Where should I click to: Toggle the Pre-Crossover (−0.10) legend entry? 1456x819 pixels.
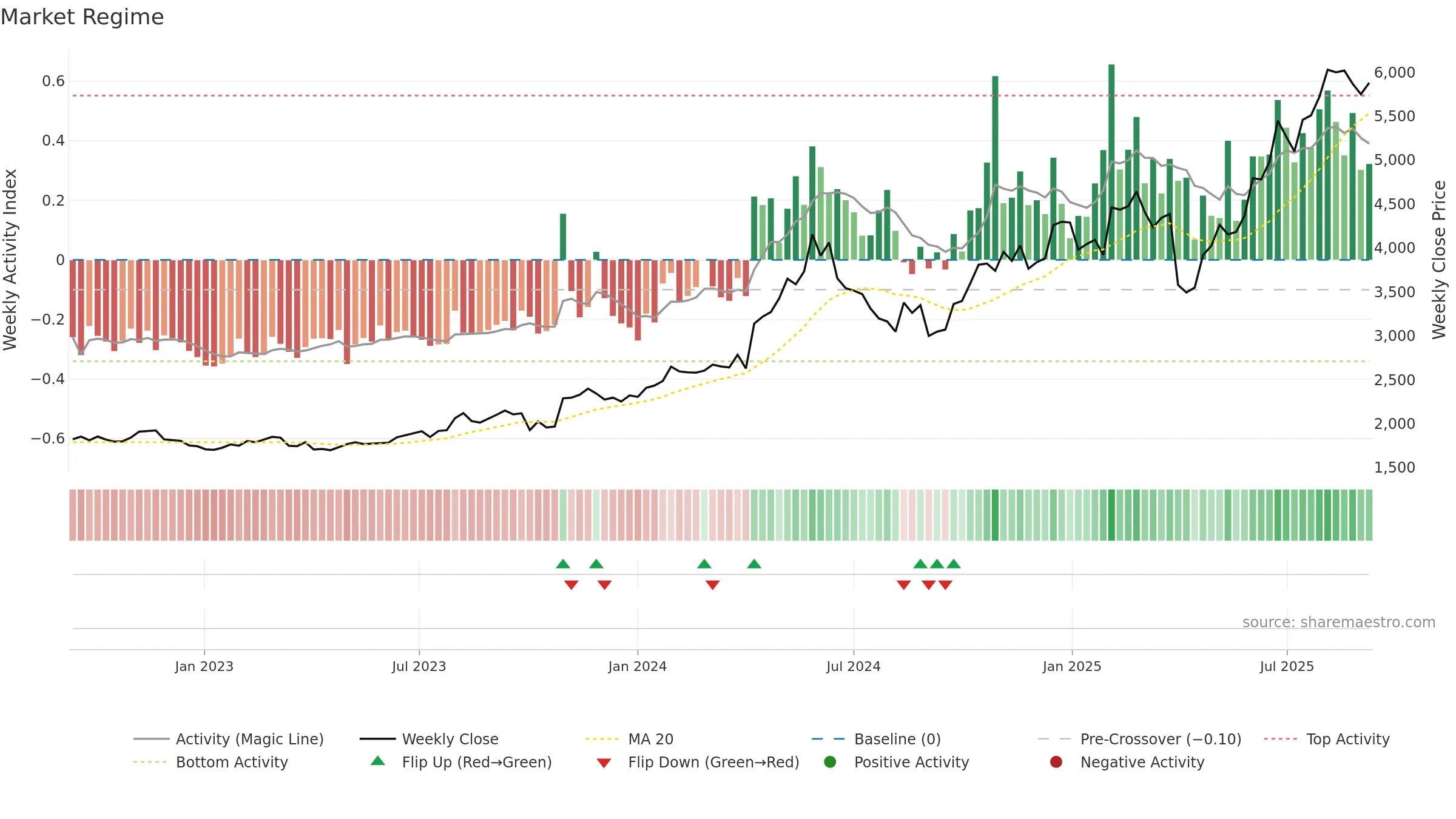click(x=1139, y=739)
